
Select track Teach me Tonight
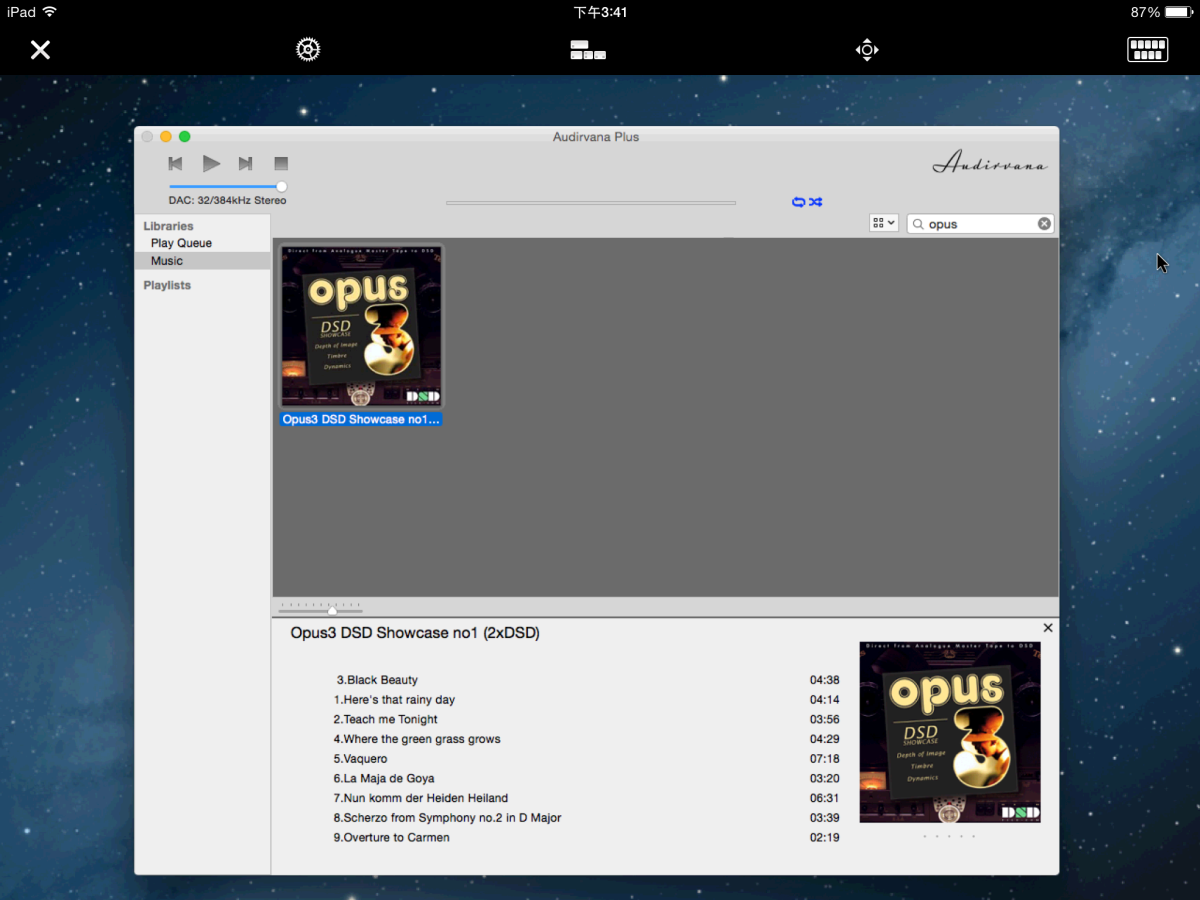(x=385, y=719)
